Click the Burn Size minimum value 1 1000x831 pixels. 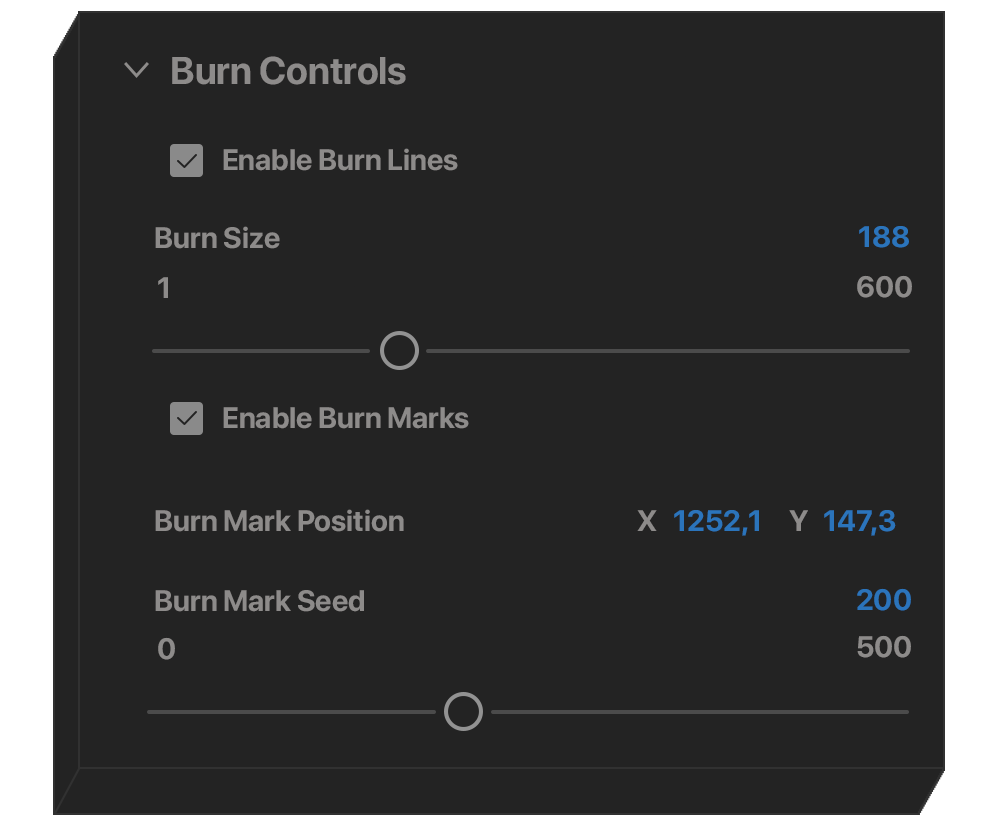164,289
